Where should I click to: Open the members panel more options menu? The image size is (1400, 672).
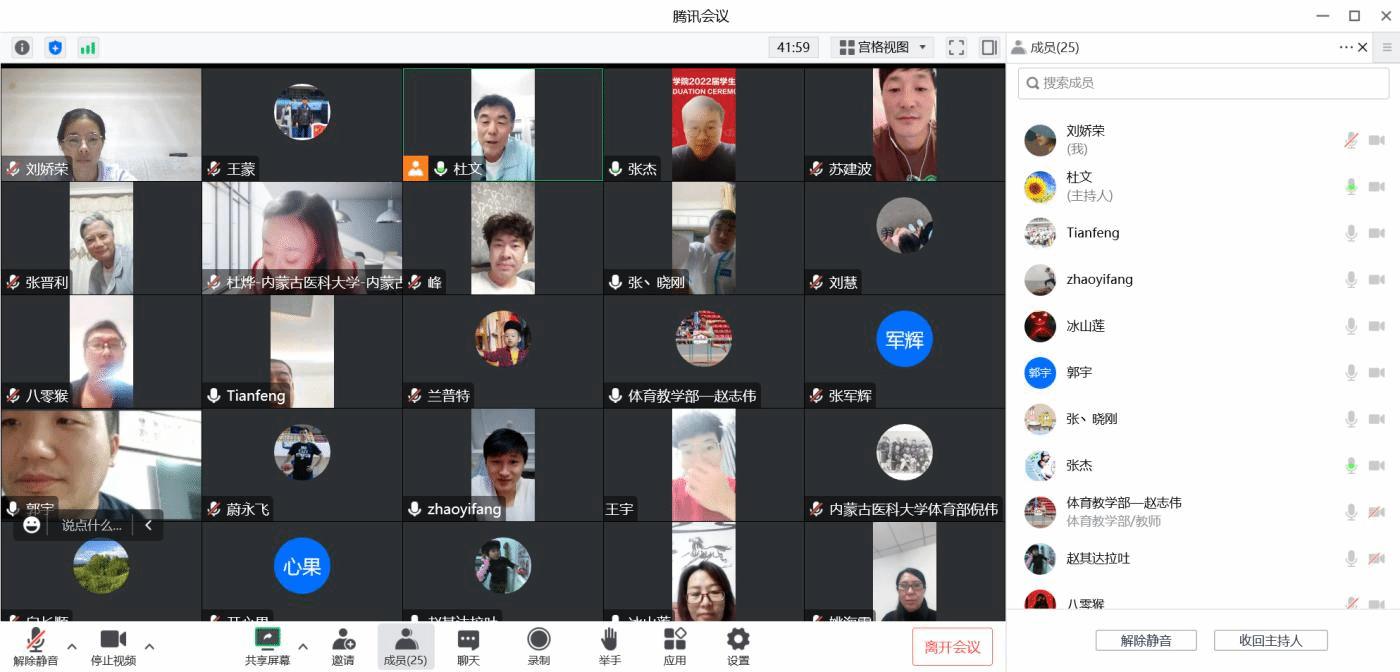1345,47
